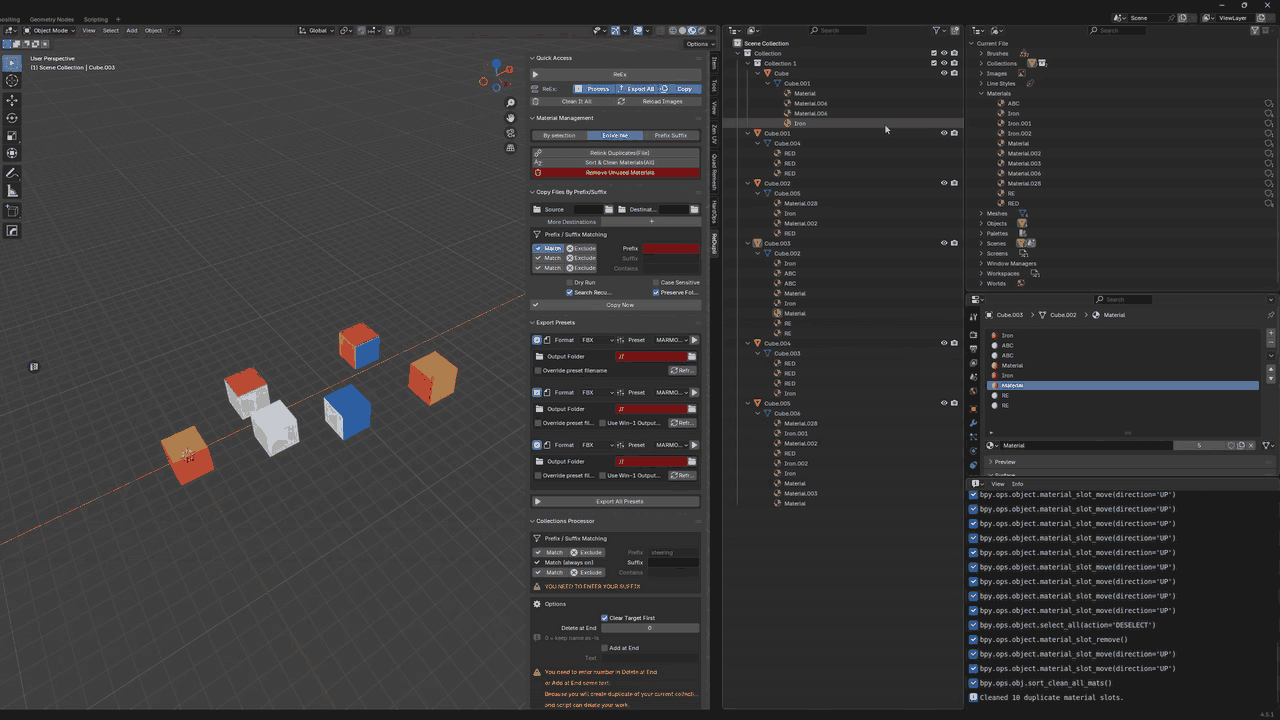Open the Outliner filter funnel icon
This screenshot has width=1280, height=720.
pyautogui.click(x=937, y=31)
